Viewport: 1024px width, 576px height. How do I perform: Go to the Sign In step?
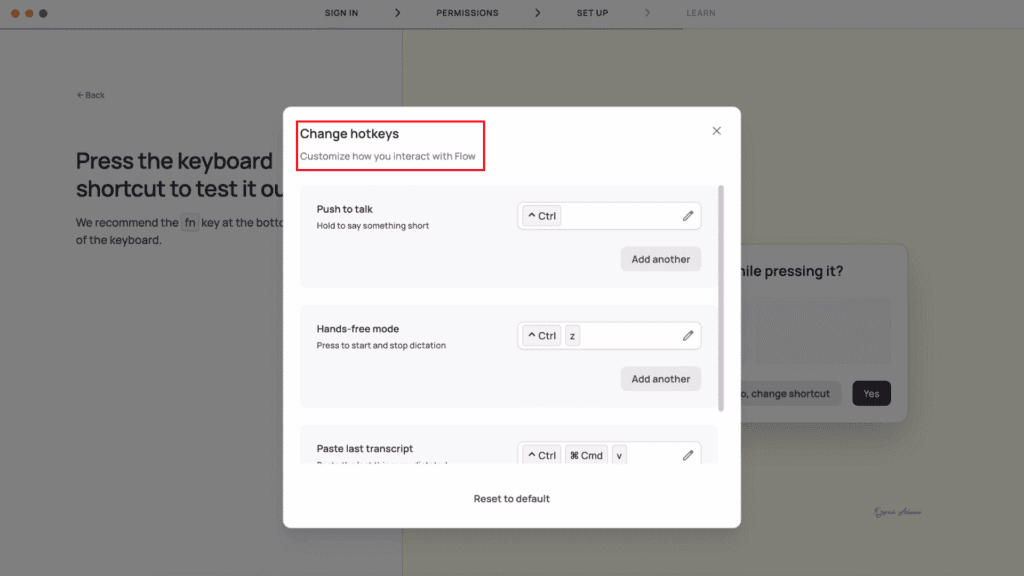(x=342, y=13)
